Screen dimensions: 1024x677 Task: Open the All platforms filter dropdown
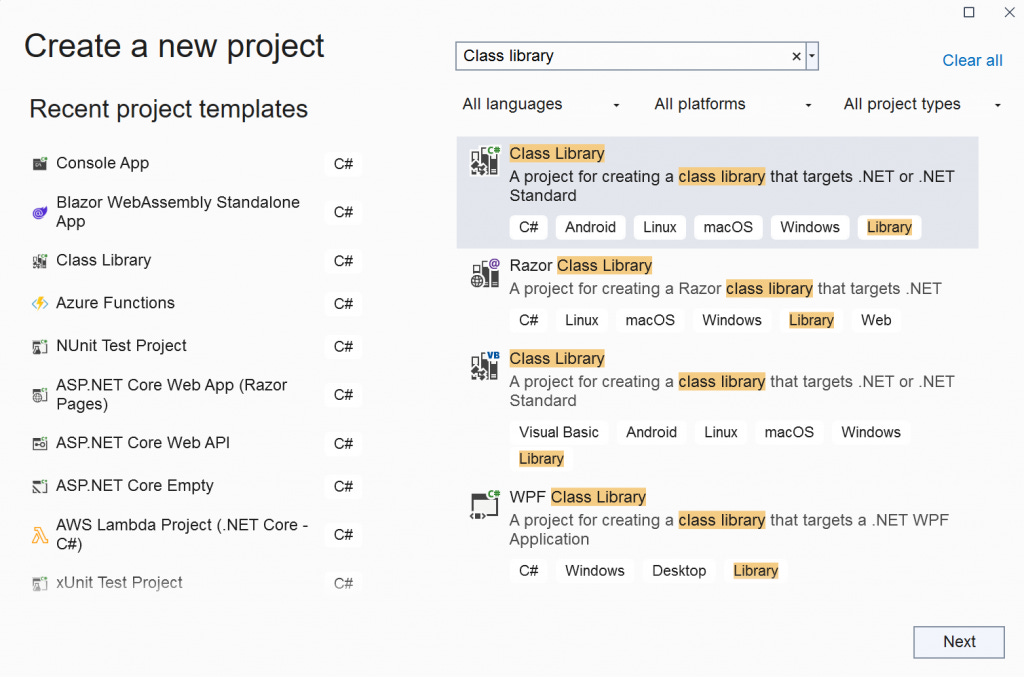click(733, 104)
